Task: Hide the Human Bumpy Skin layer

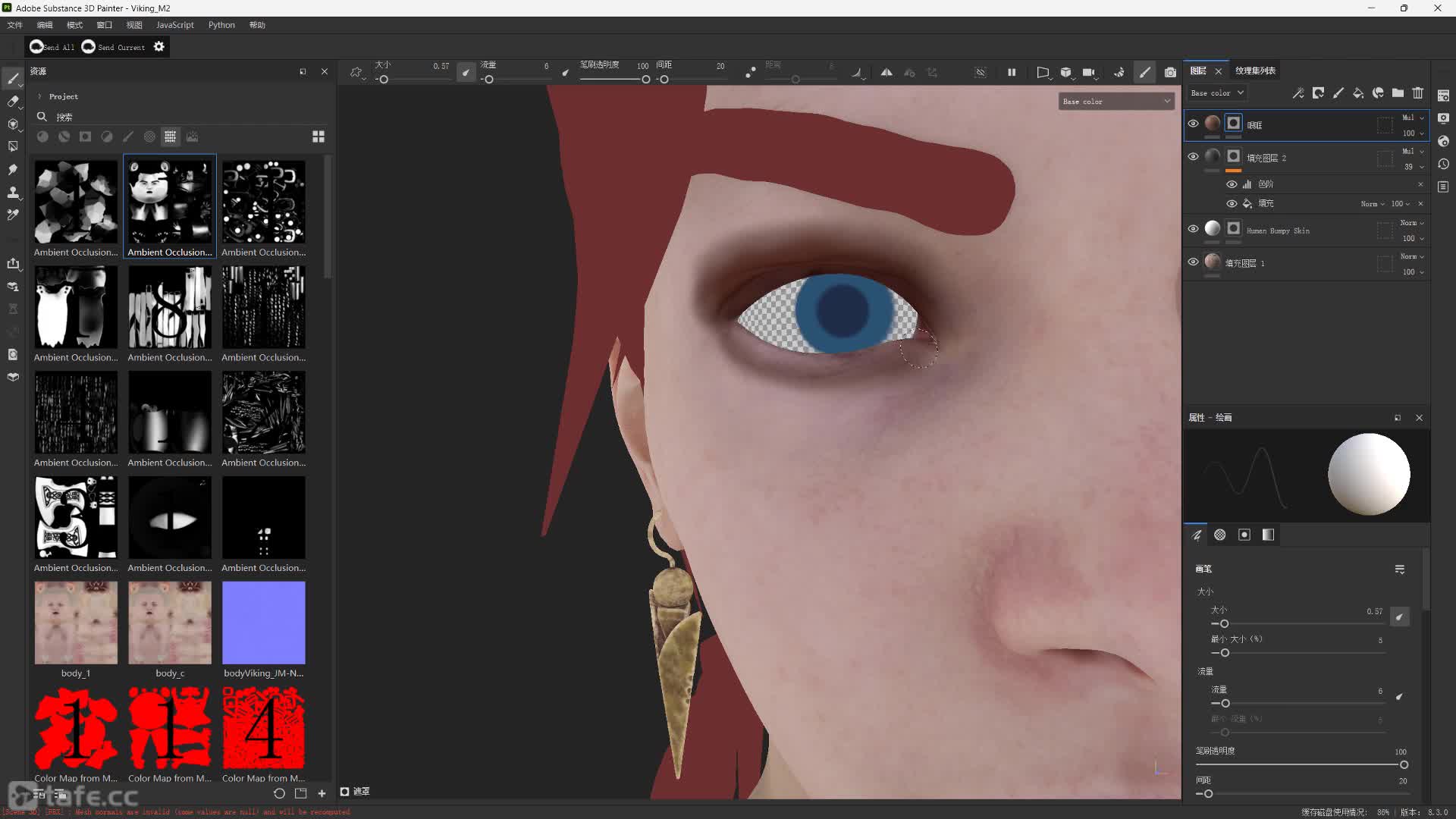Action: point(1193,228)
